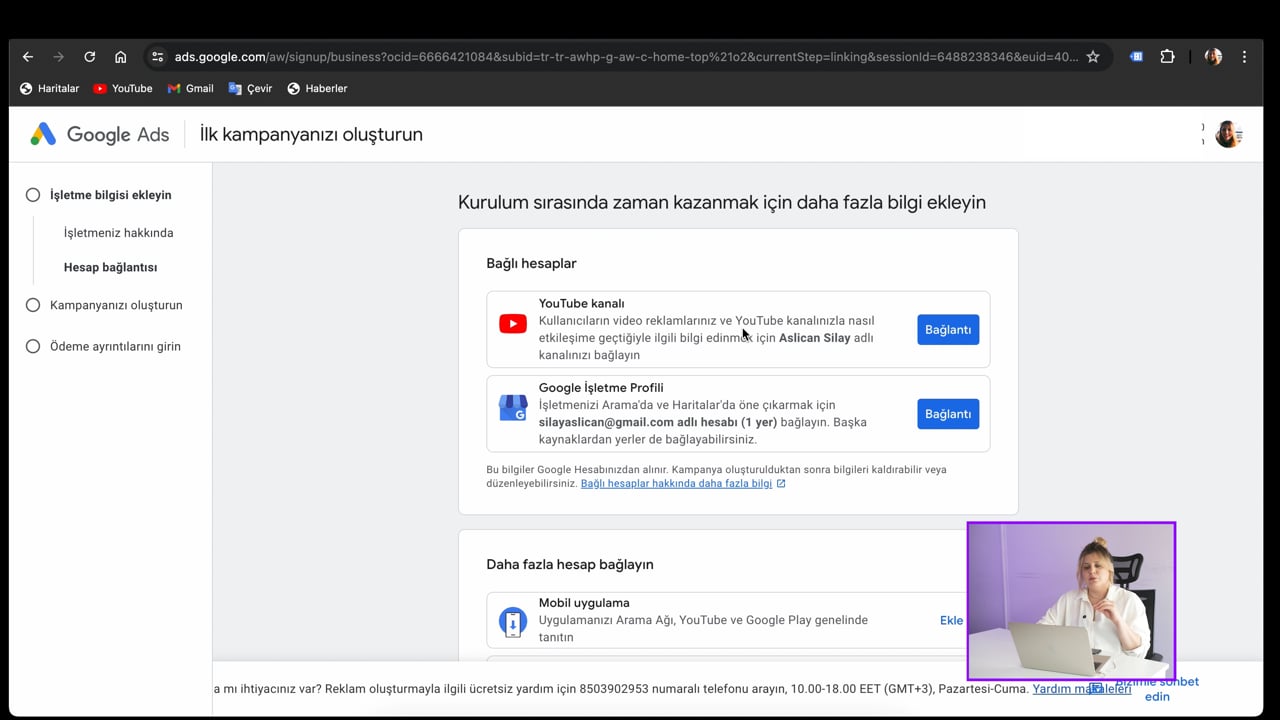Bookmark this page with the star icon

1093,57
